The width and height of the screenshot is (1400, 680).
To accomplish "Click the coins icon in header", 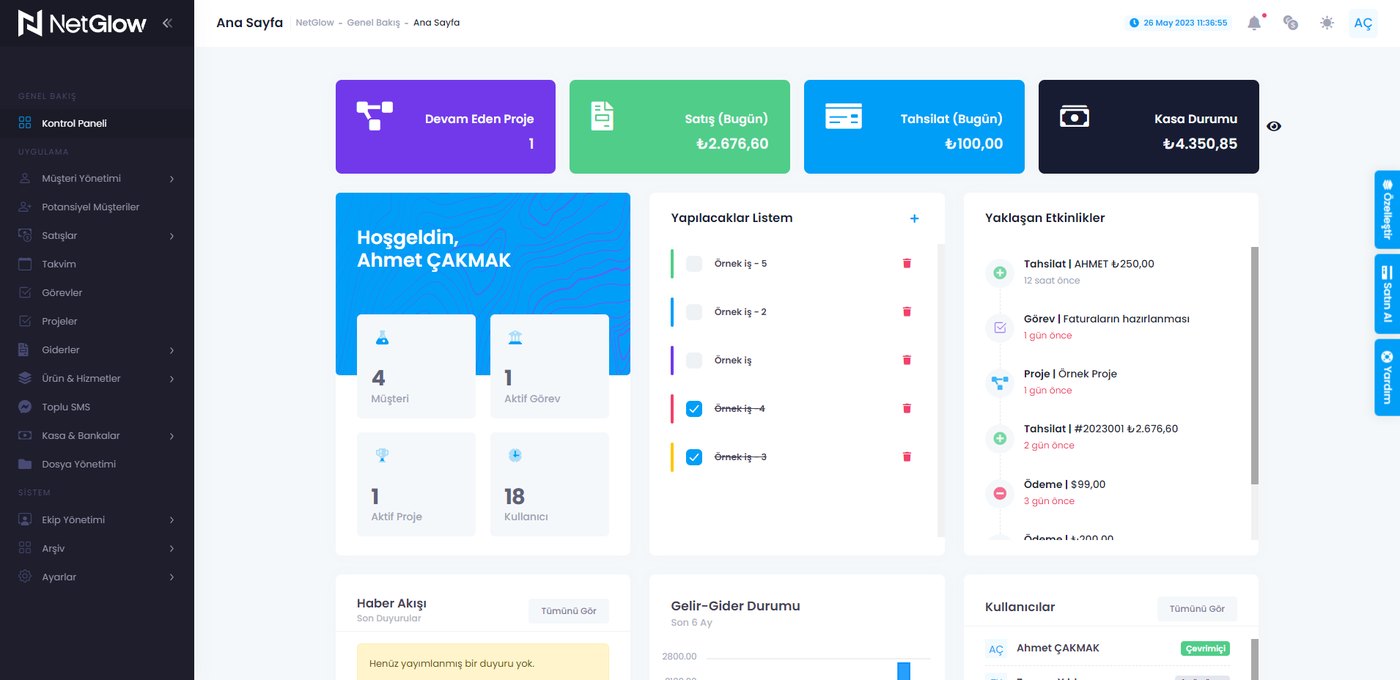I will tap(1290, 22).
